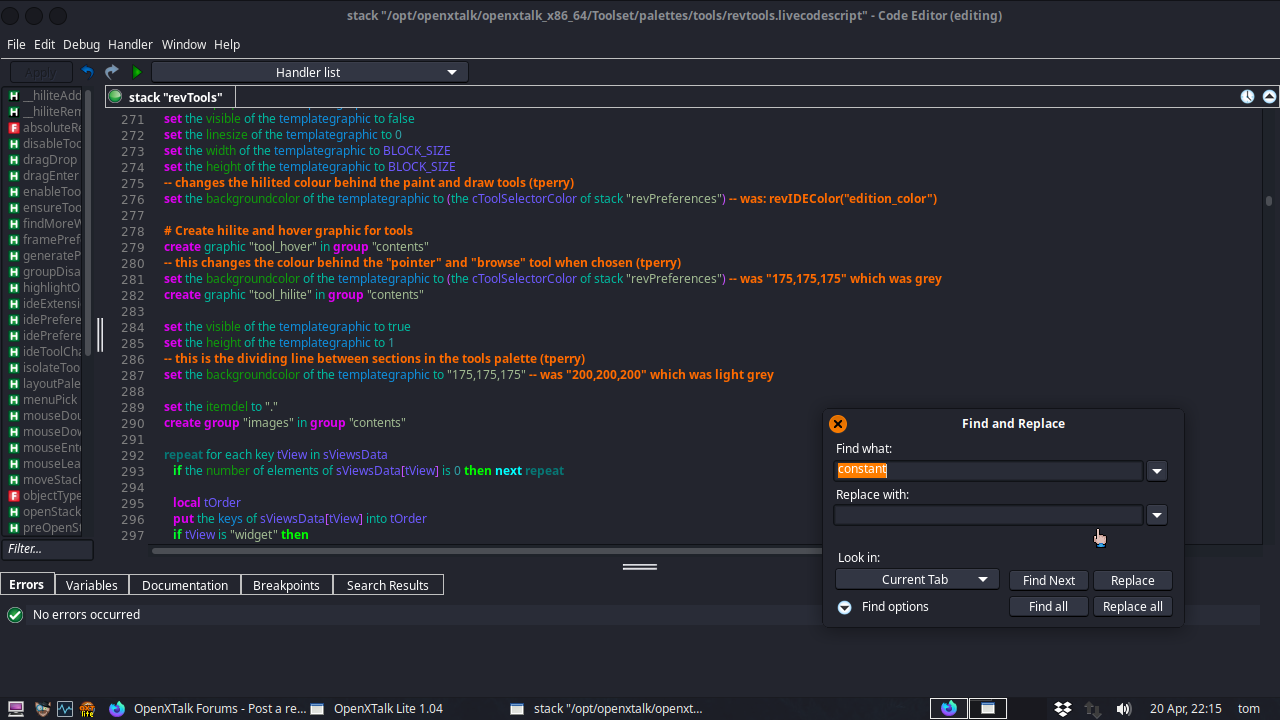Click the volume speaker tray icon

click(1123, 708)
